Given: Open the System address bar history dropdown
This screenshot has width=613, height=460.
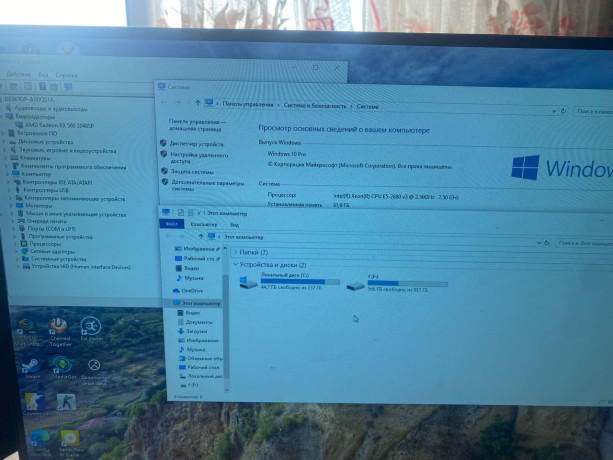Looking at the screenshot, I should (x=554, y=111).
